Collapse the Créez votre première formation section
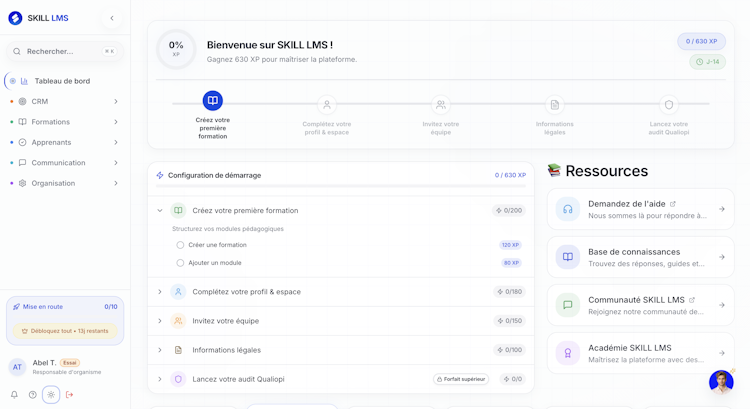750x409 pixels. pos(160,210)
